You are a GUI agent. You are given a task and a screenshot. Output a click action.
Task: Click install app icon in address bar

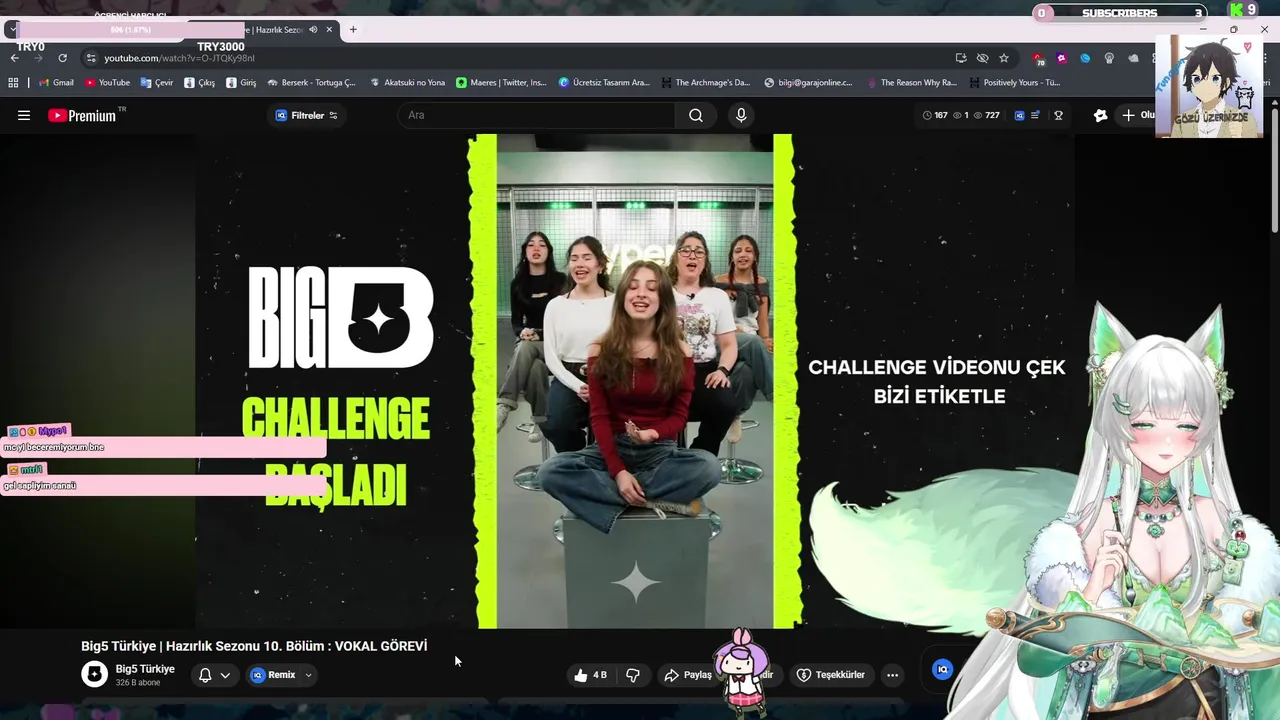(961, 58)
